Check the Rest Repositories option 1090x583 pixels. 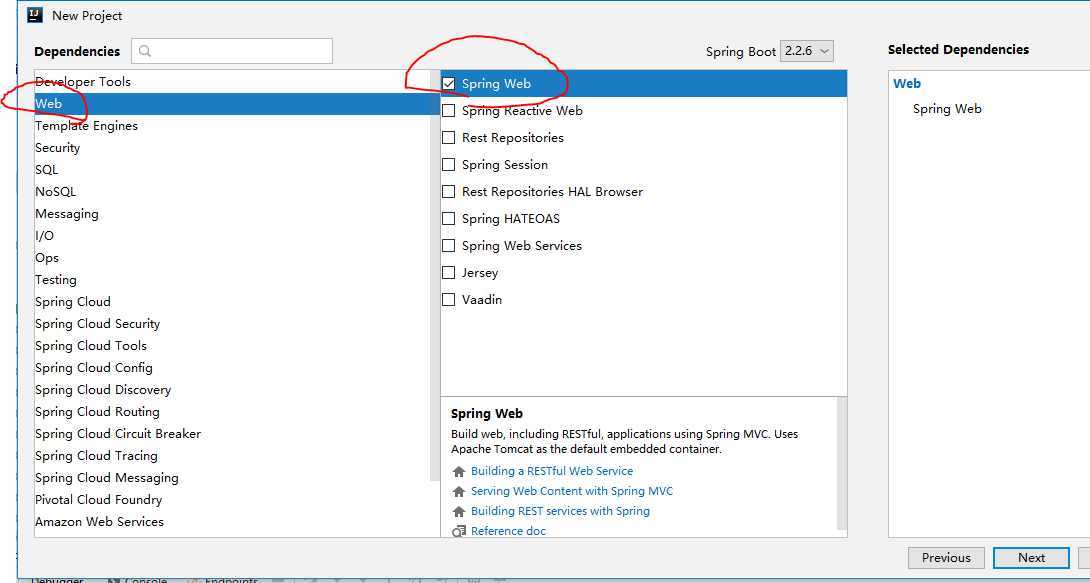[x=449, y=138]
